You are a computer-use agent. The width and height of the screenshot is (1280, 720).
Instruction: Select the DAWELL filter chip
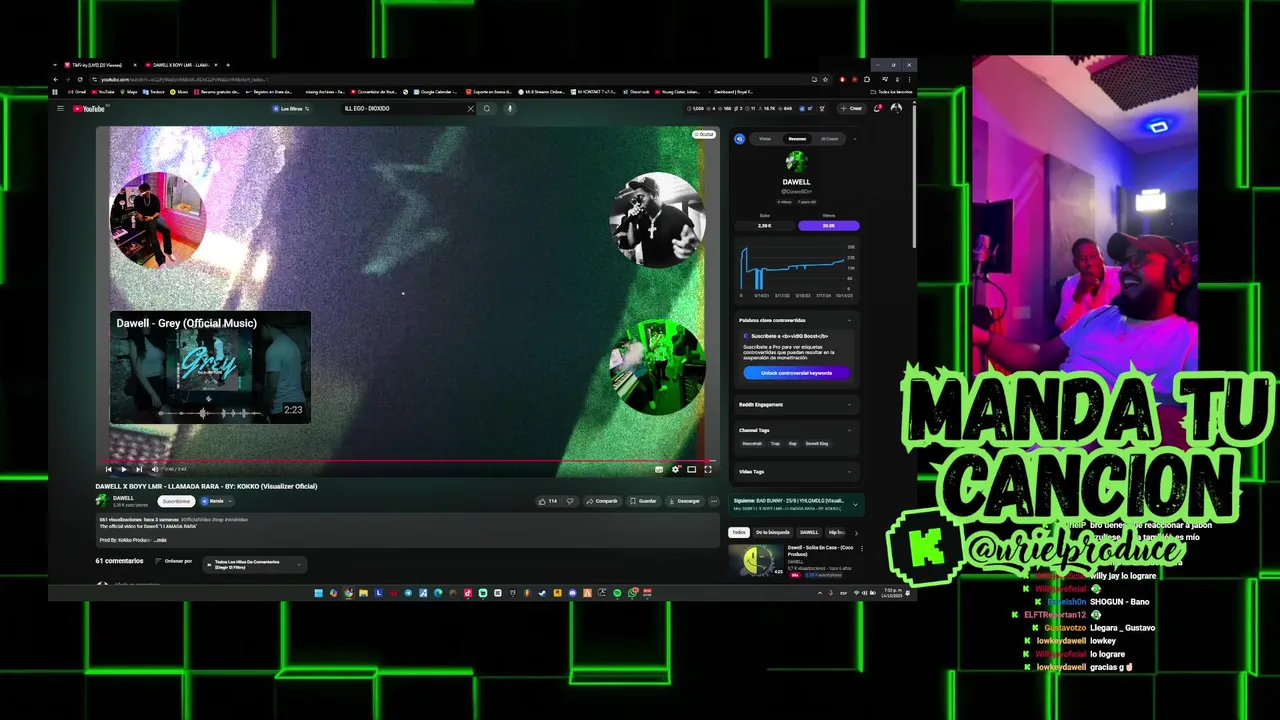tap(809, 533)
